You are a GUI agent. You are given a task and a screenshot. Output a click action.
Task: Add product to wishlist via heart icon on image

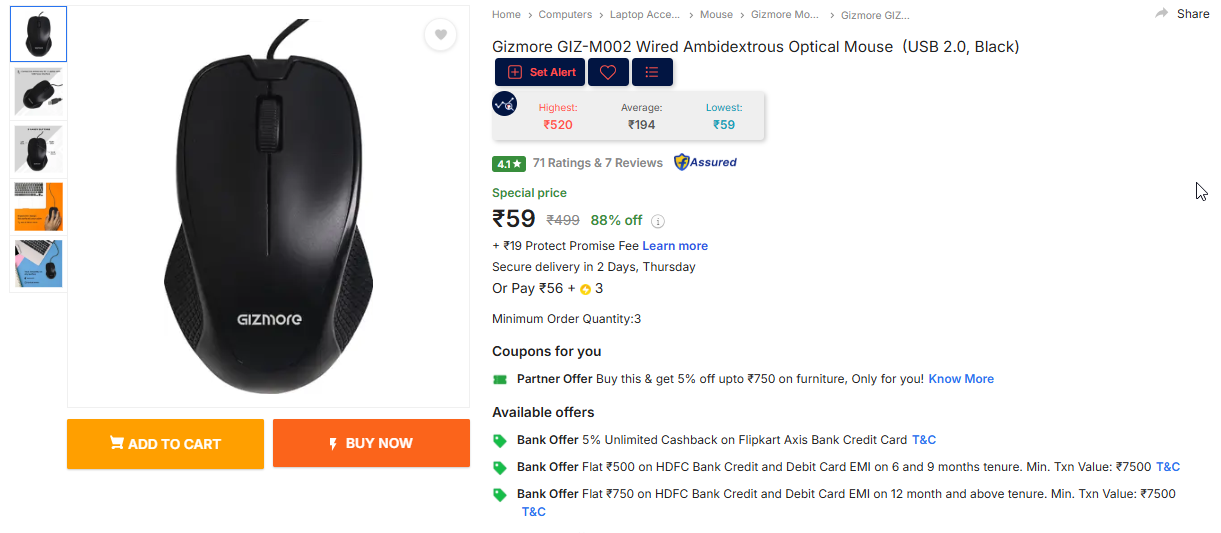(x=440, y=35)
